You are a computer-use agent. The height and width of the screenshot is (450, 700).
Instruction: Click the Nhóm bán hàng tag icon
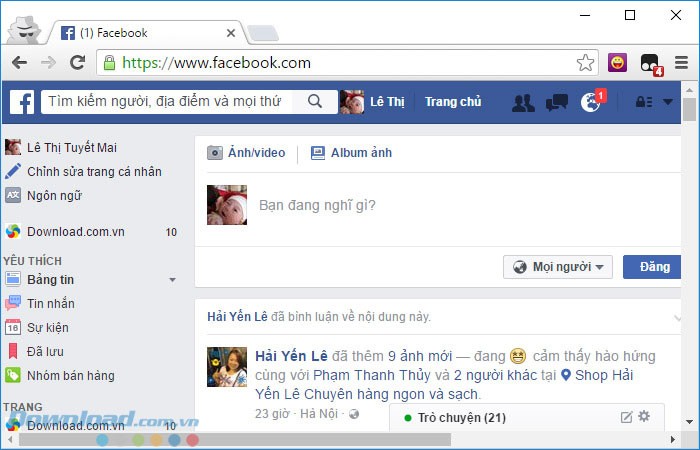pos(13,375)
